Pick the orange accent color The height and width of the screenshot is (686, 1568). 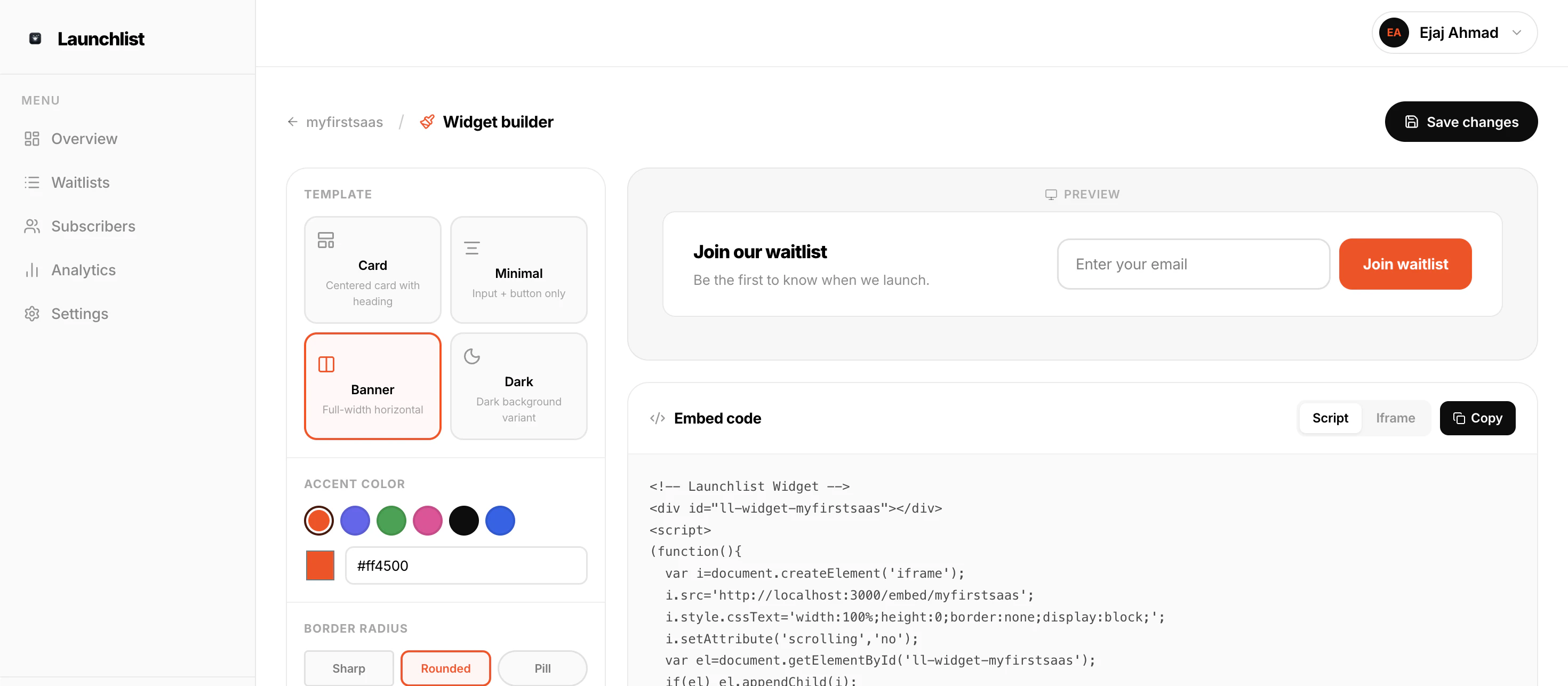(x=319, y=521)
